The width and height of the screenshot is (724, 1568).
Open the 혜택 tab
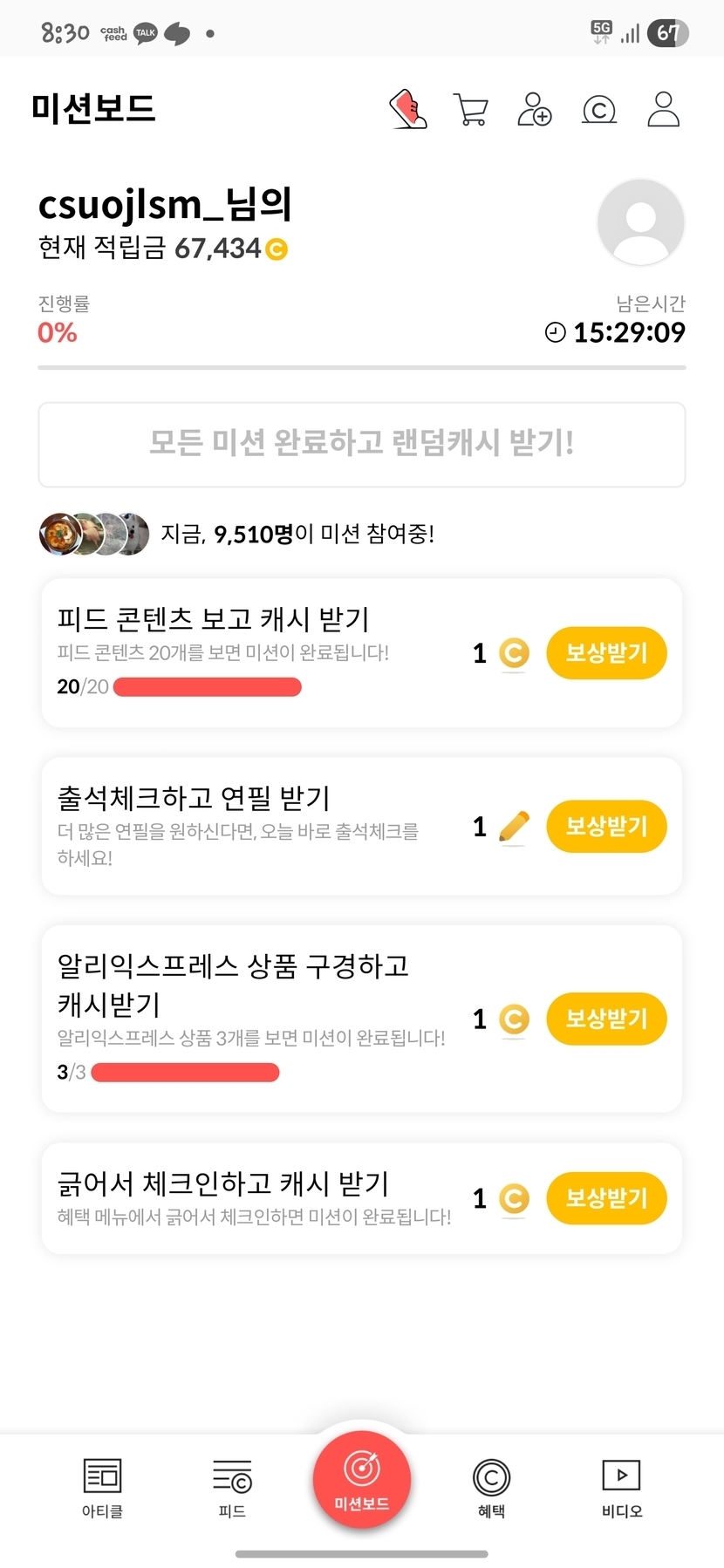click(x=491, y=1488)
